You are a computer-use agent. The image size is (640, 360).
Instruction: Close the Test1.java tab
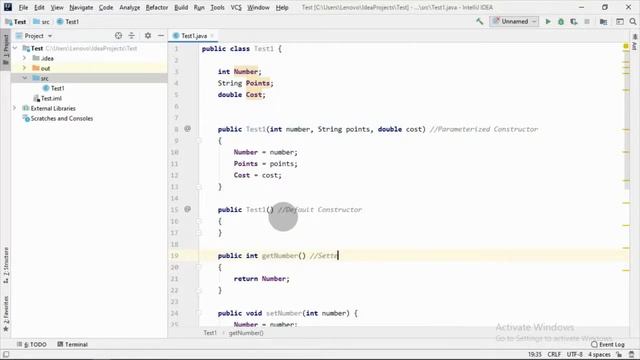point(212,36)
